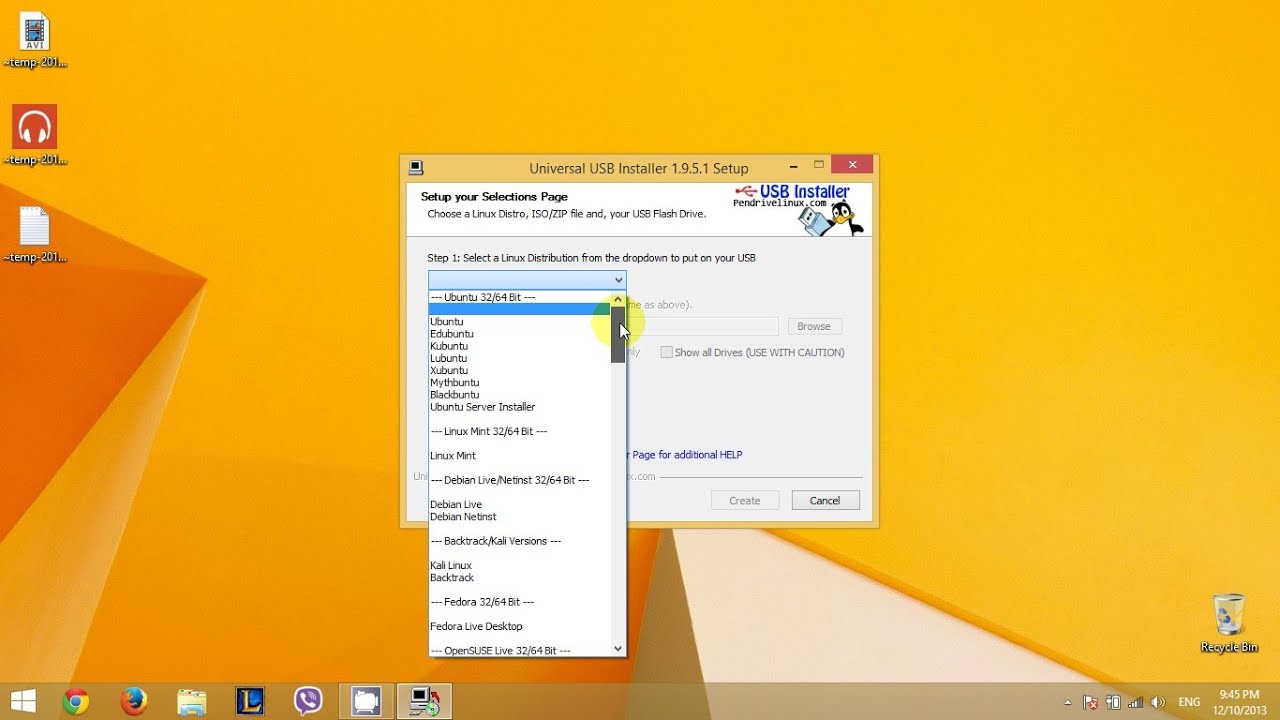Open the network signal tray icon
1280x720 pixels.
tap(1136, 703)
